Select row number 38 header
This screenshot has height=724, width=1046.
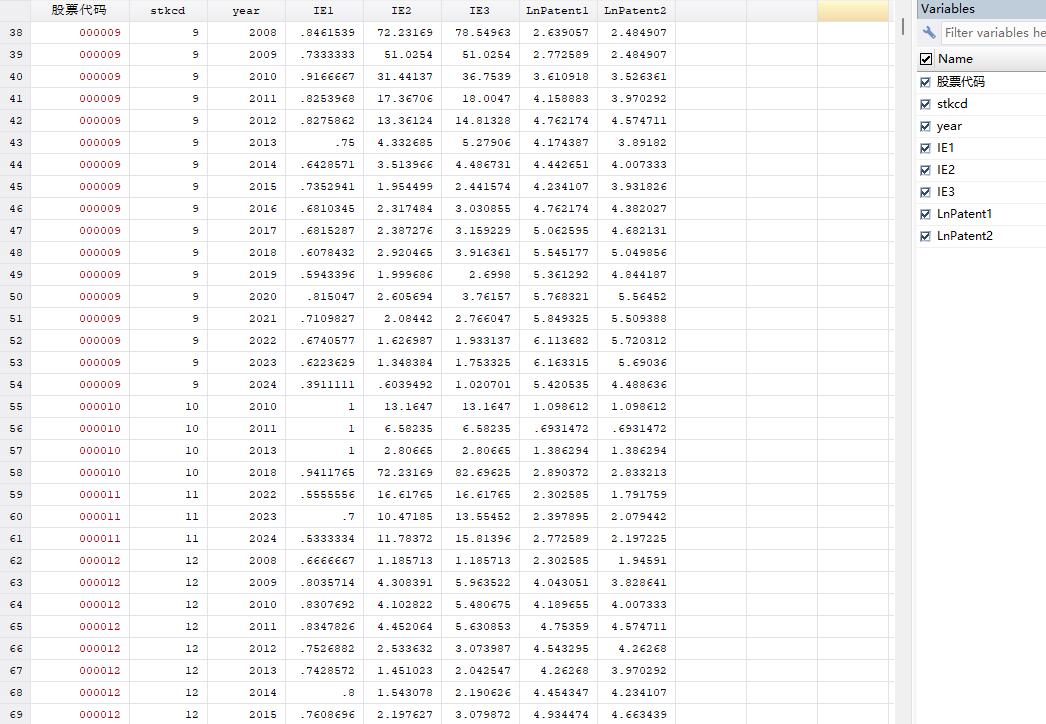[15, 32]
